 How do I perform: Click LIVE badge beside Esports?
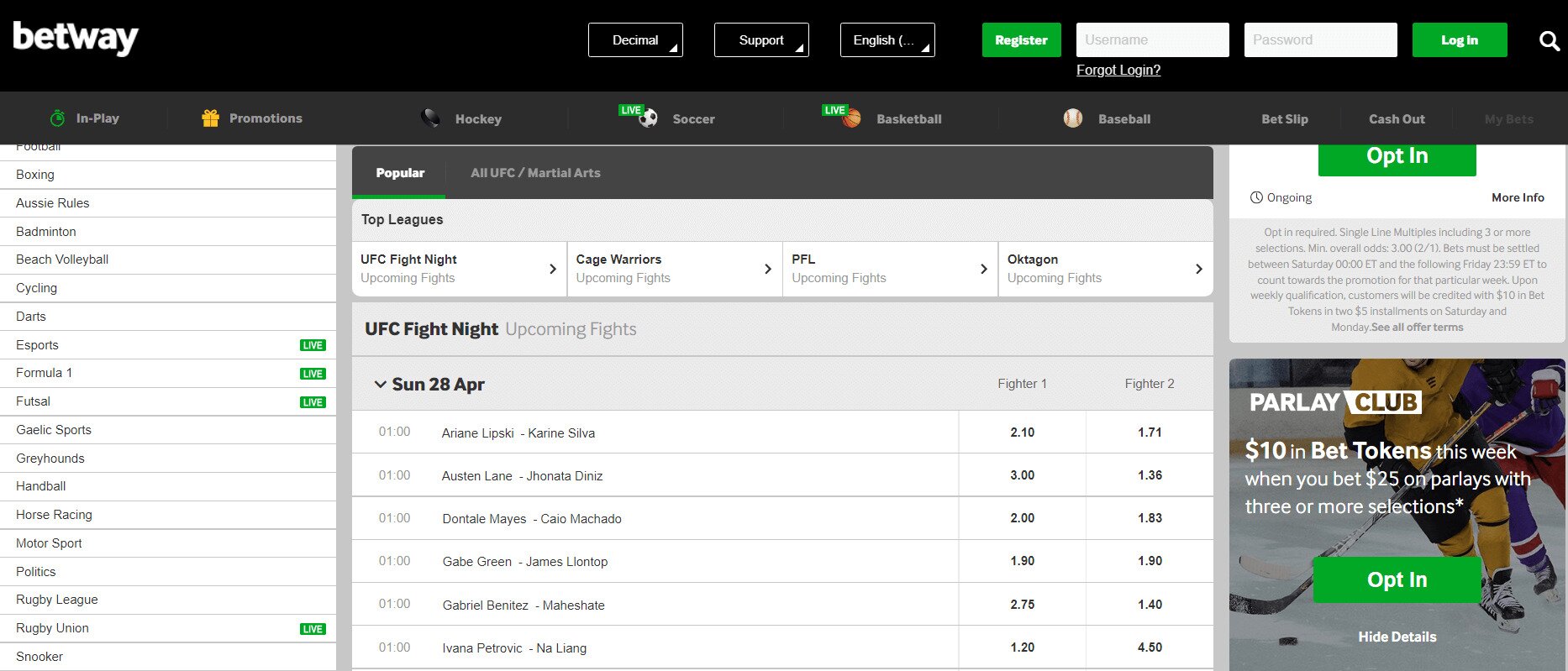pos(313,345)
